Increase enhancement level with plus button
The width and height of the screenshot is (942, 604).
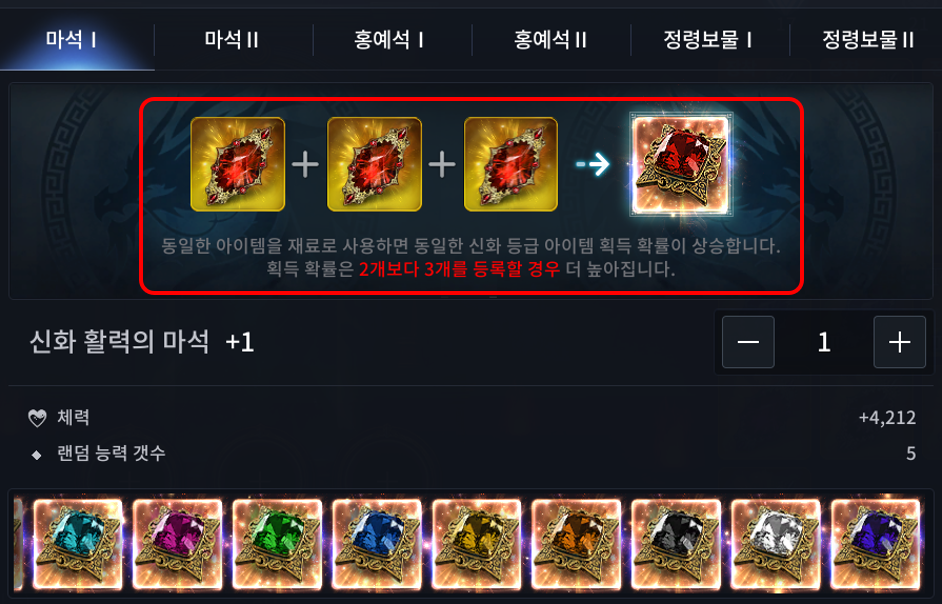tap(899, 342)
